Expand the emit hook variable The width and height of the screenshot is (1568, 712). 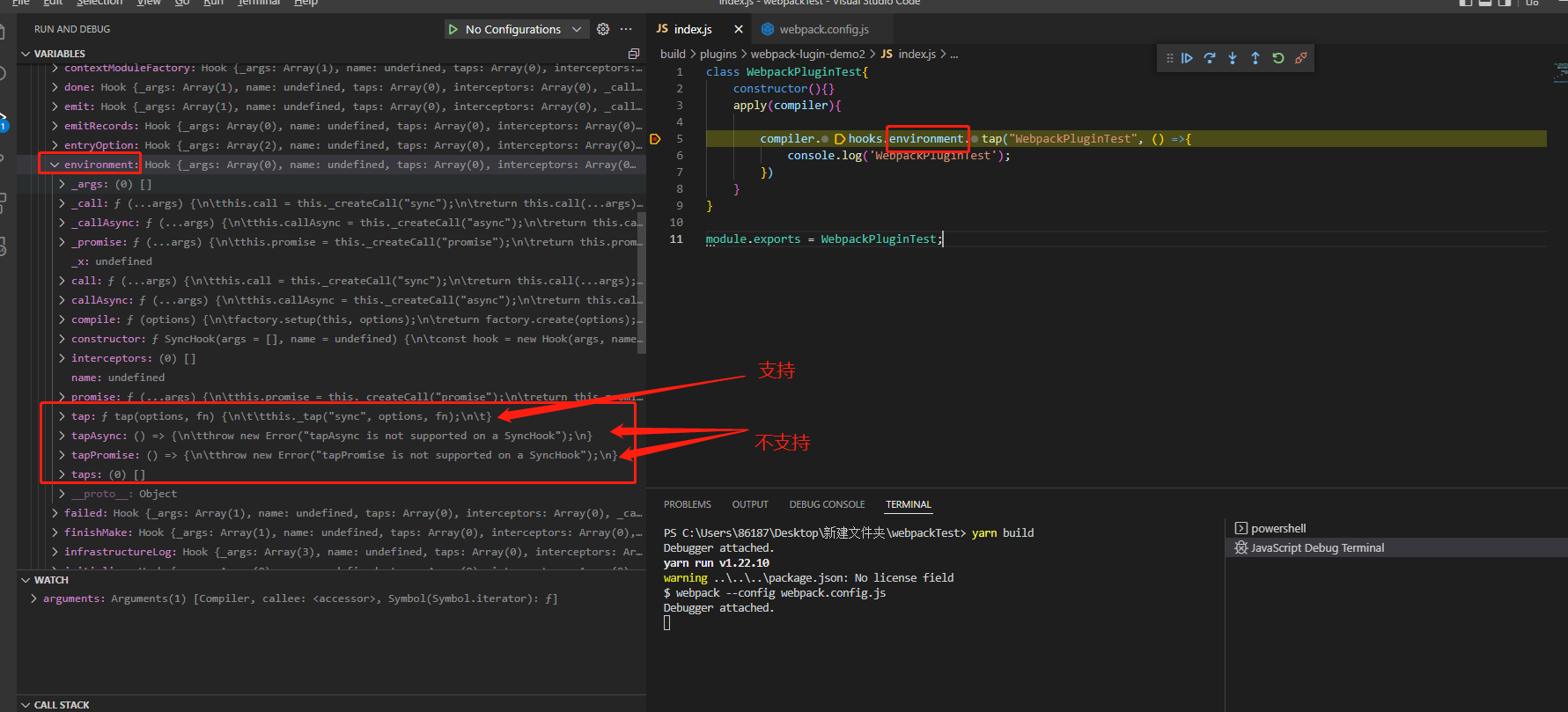tap(55, 106)
